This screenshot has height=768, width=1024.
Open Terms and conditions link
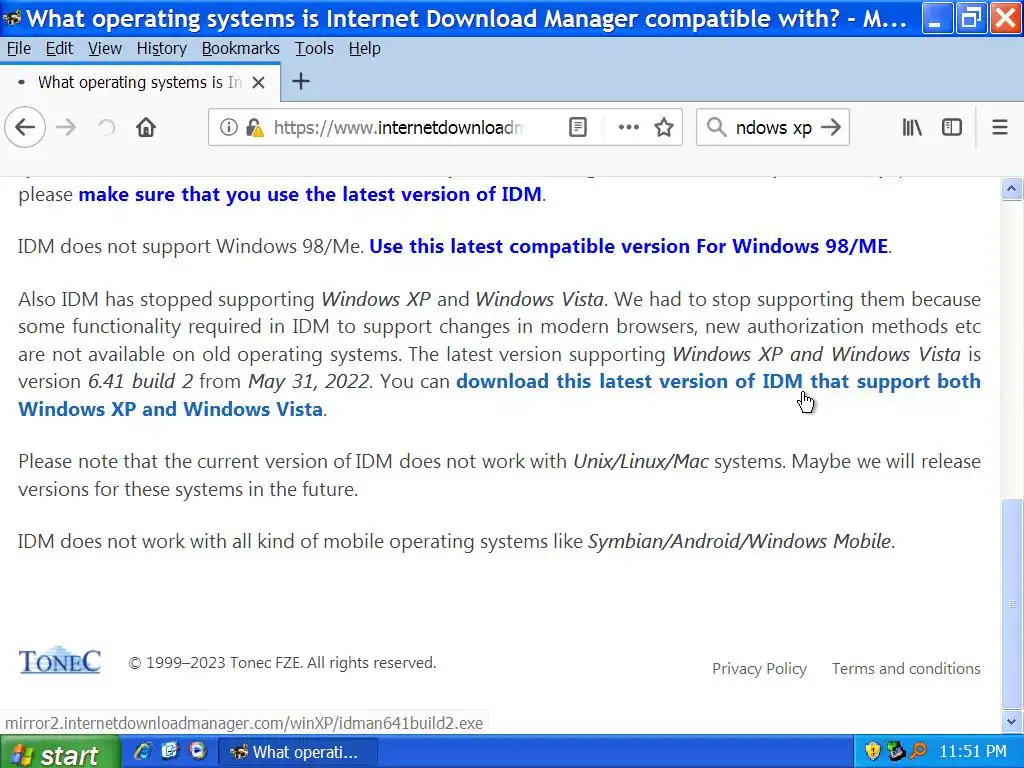[906, 669]
